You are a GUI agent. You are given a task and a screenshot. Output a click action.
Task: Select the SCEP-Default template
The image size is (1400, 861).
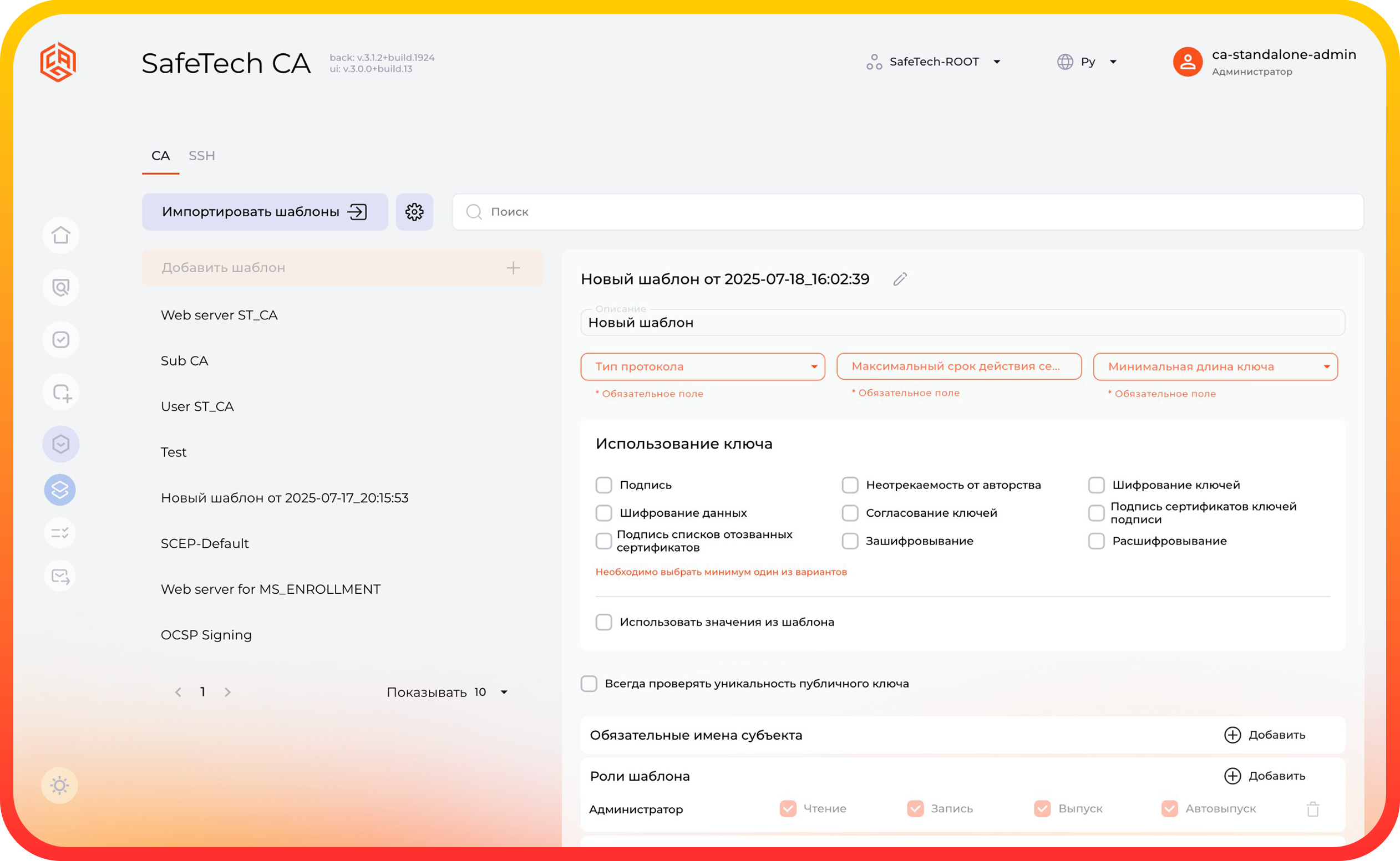[205, 543]
